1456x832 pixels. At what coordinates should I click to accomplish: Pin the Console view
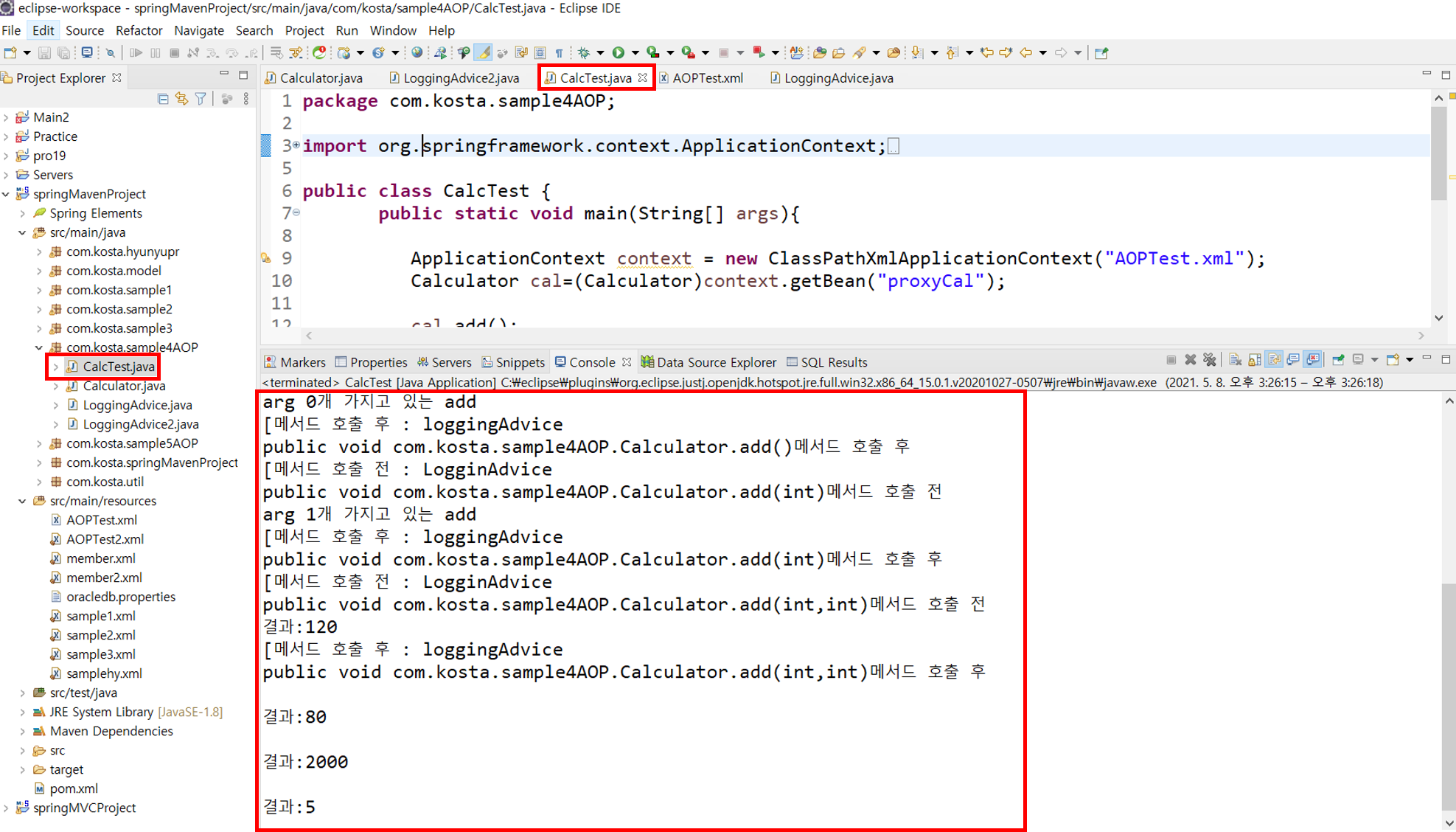point(1338,360)
